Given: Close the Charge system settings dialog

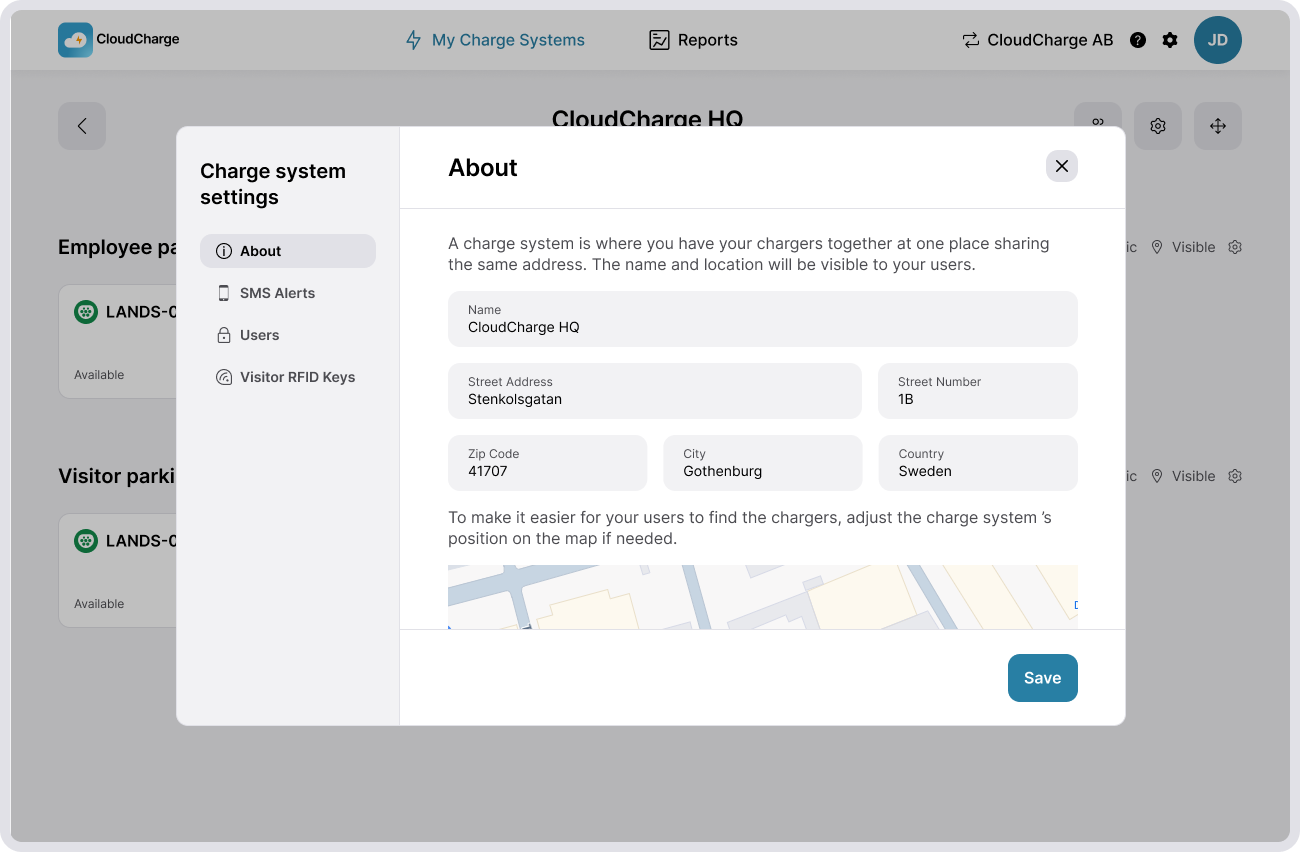Looking at the screenshot, I should [x=1062, y=166].
